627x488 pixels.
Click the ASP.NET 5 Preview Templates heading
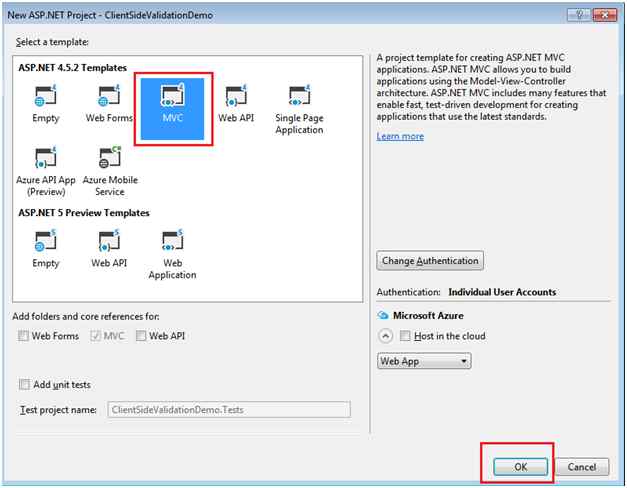coord(84,213)
